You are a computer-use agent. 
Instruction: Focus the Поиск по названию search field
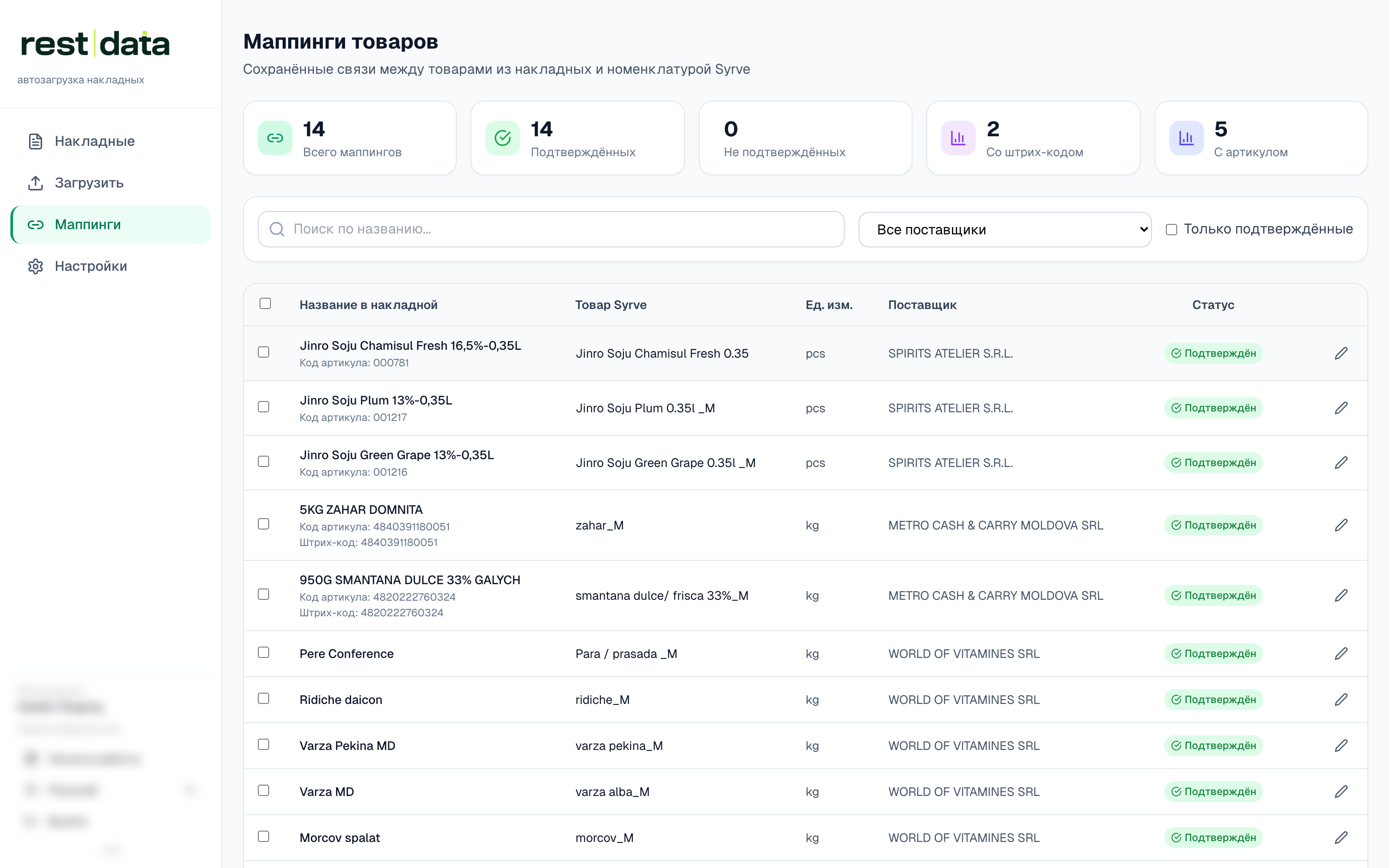(x=551, y=230)
